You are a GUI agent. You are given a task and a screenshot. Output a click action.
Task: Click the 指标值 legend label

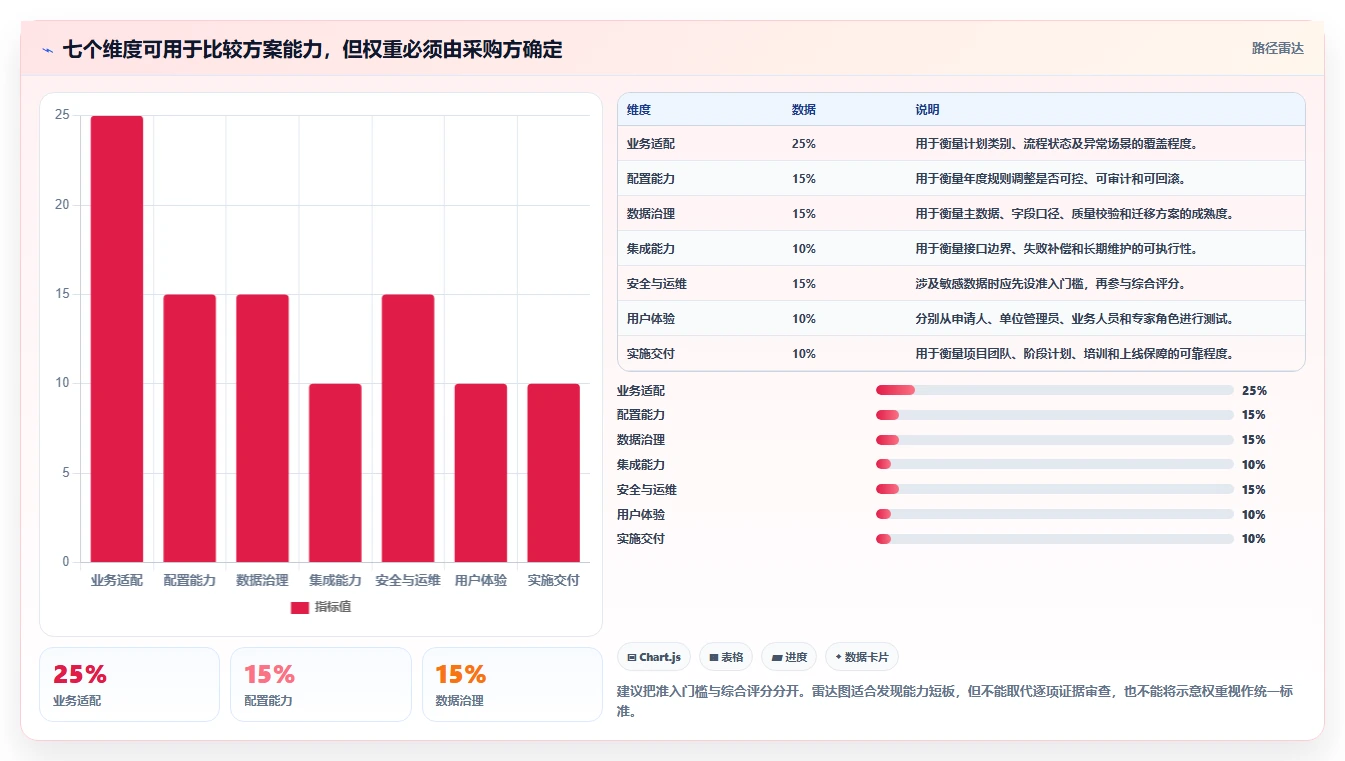click(x=333, y=607)
